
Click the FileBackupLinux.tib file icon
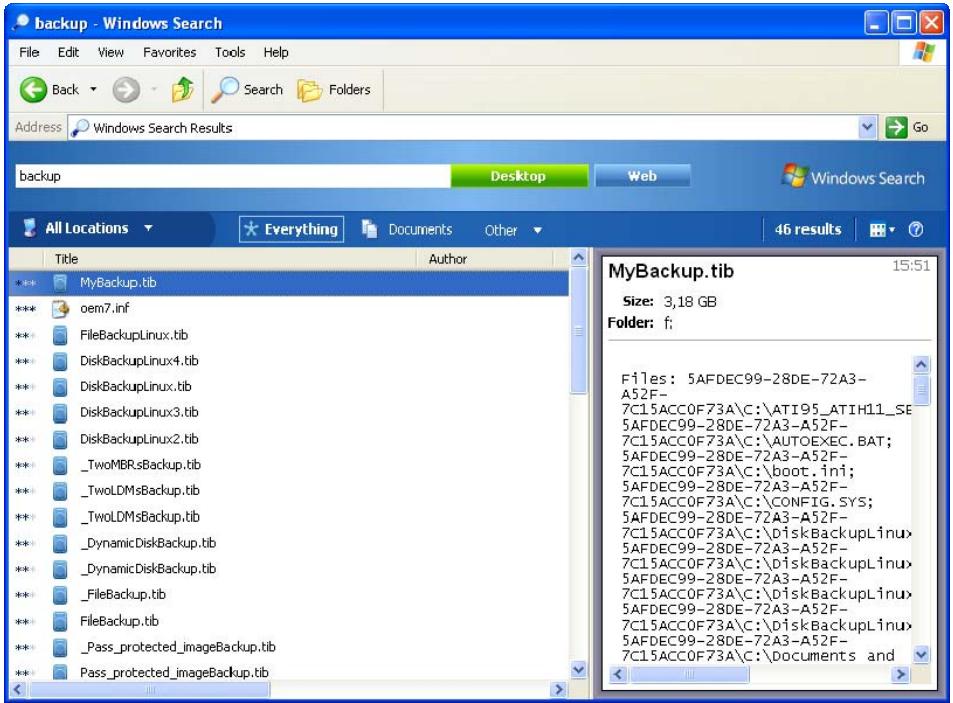(60, 335)
